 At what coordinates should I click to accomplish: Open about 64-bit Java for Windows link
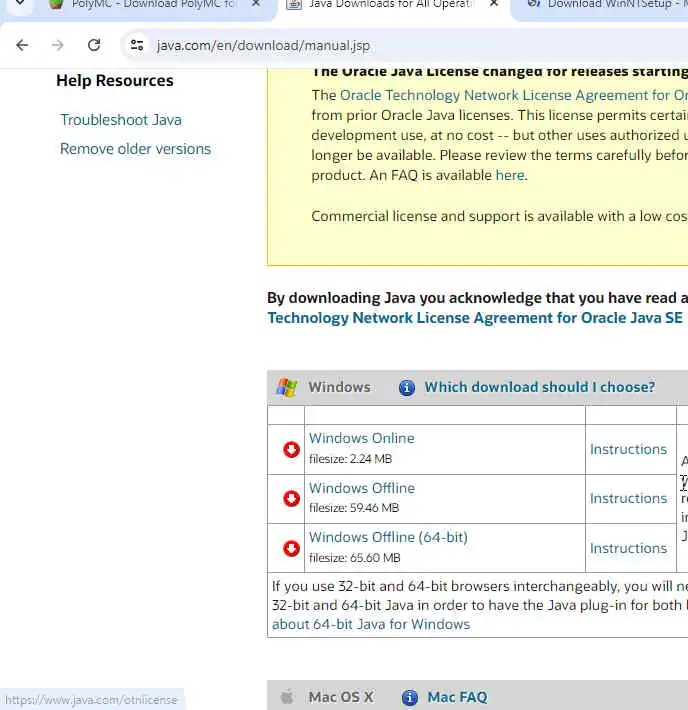(x=371, y=624)
